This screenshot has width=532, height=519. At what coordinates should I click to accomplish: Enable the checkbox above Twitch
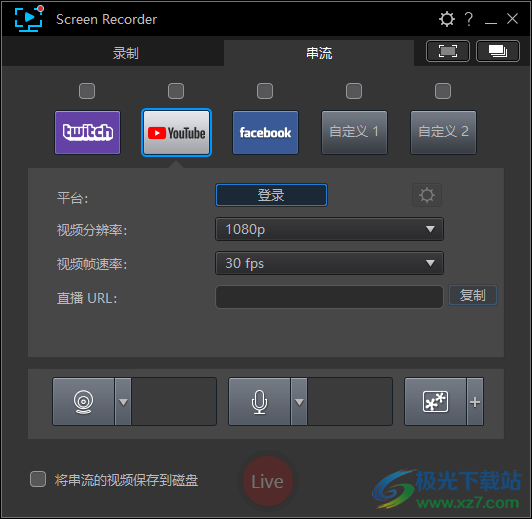click(x=87, y=91)
